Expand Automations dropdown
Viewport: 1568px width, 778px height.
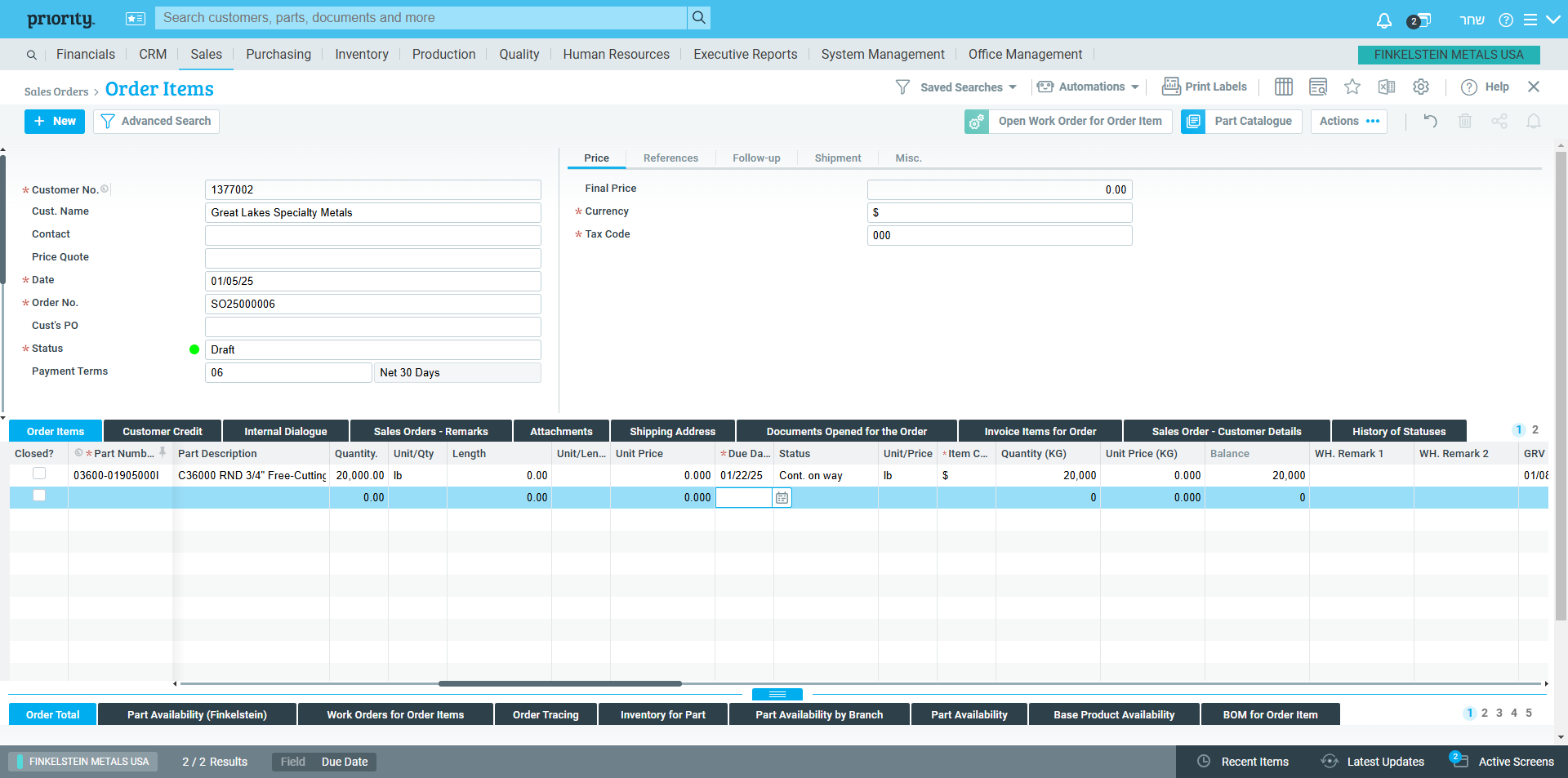pos(1088,87)
